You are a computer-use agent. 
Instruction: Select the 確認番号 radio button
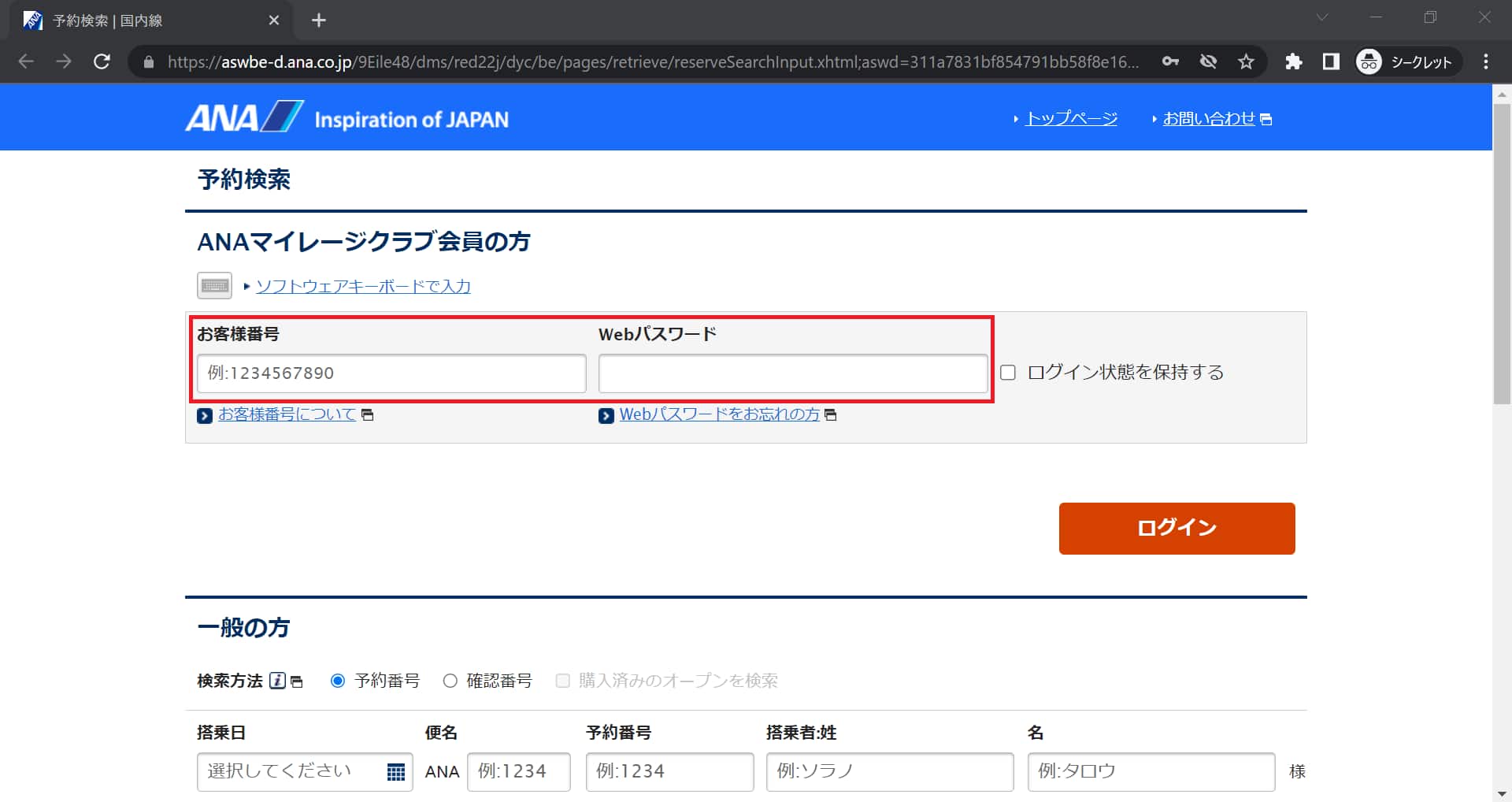point(450,681)
